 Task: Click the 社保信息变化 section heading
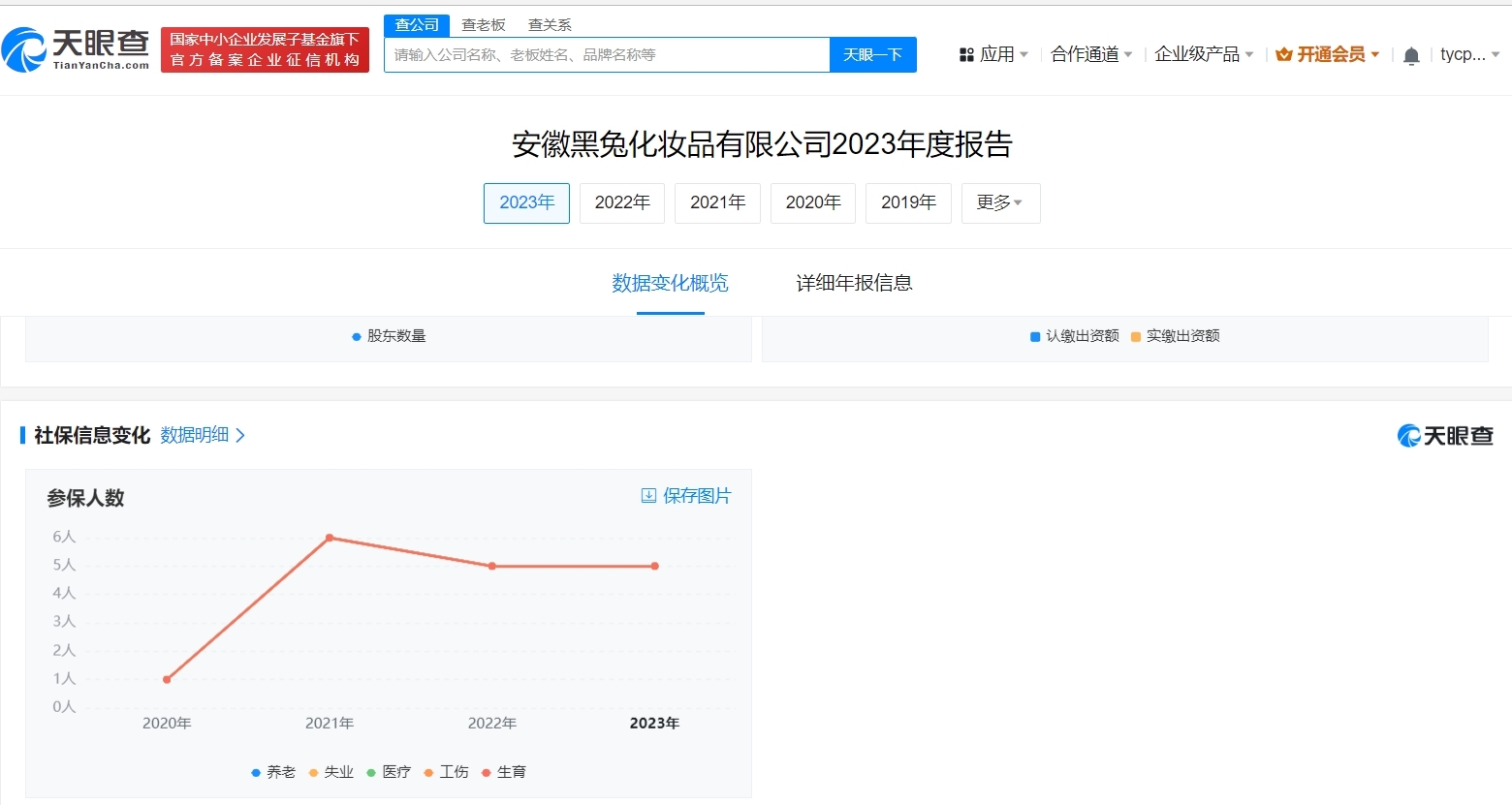[x=92, y=436]
